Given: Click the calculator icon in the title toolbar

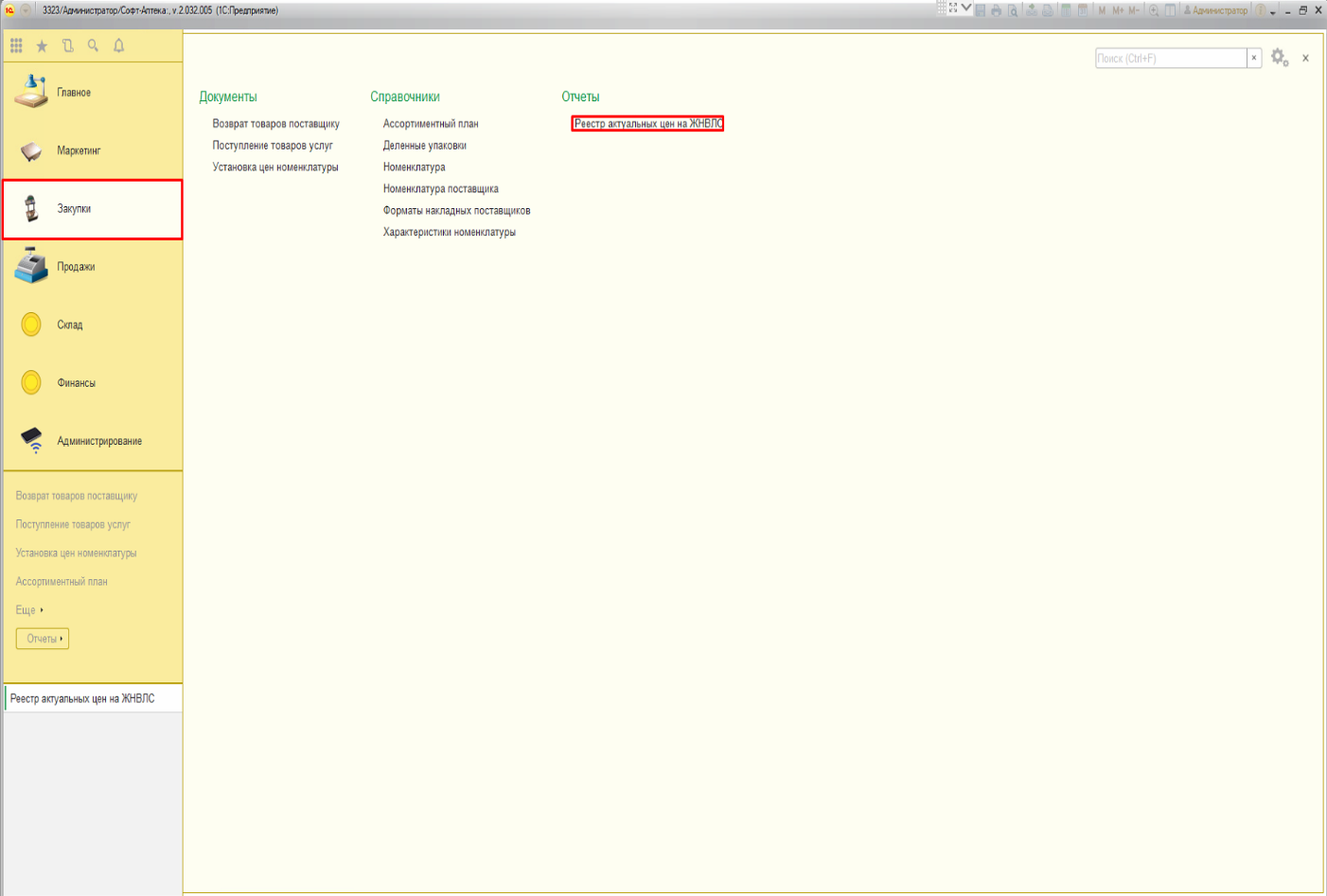Looking at the screenshot, I should [1066, 10].
